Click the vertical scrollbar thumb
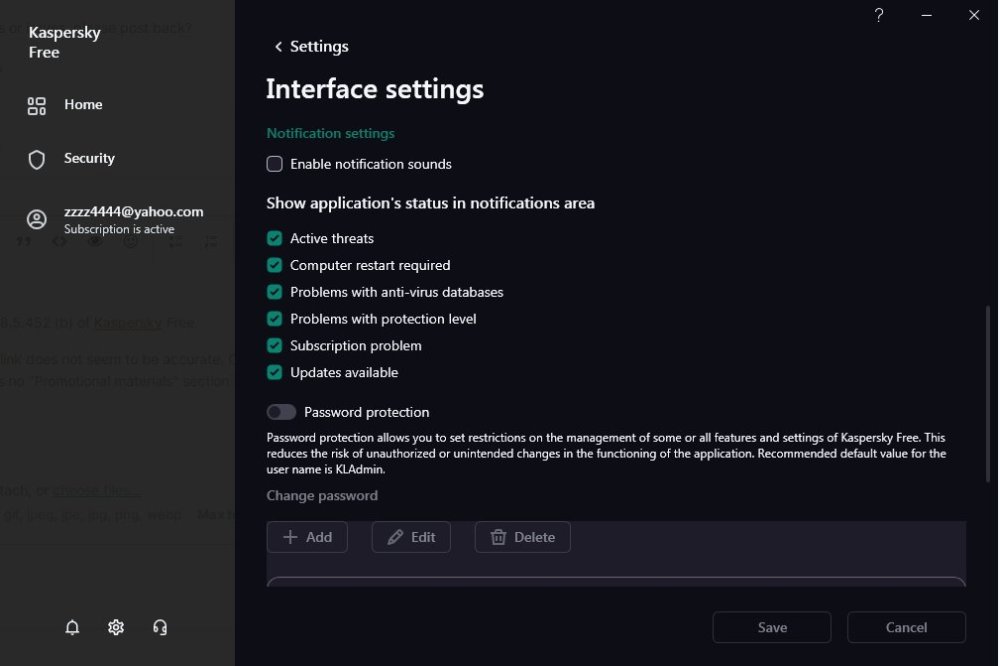This screenshot has height=666, width=1000. pos(988,394)
